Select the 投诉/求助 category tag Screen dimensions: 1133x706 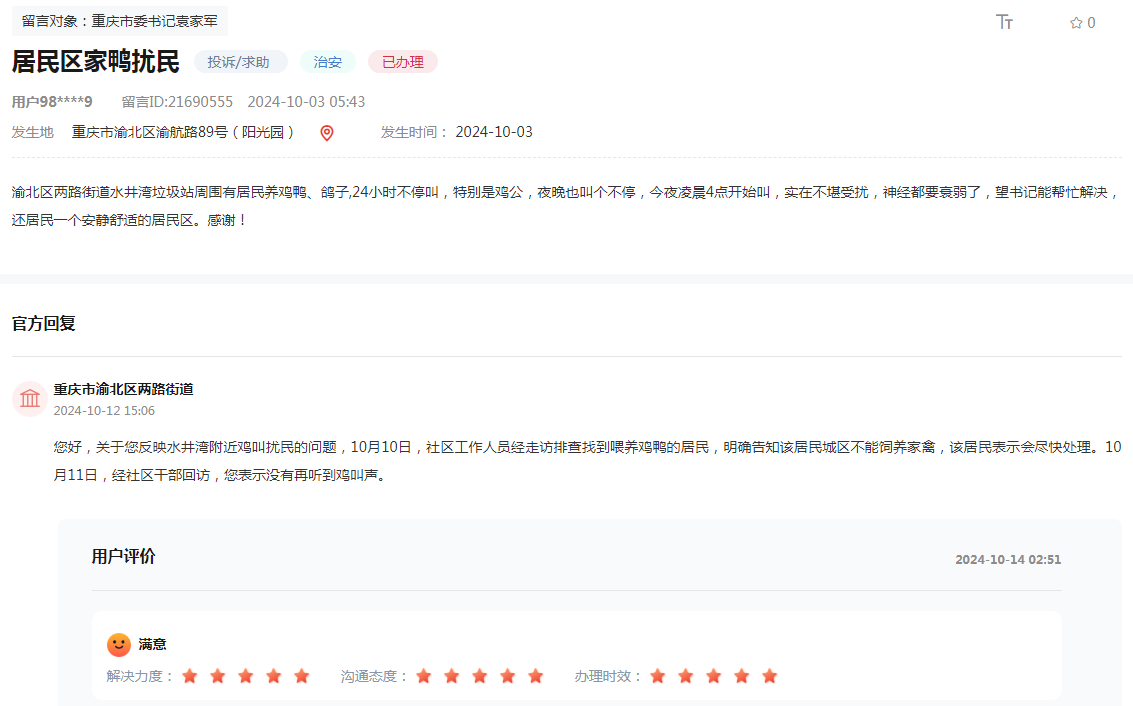240,61
